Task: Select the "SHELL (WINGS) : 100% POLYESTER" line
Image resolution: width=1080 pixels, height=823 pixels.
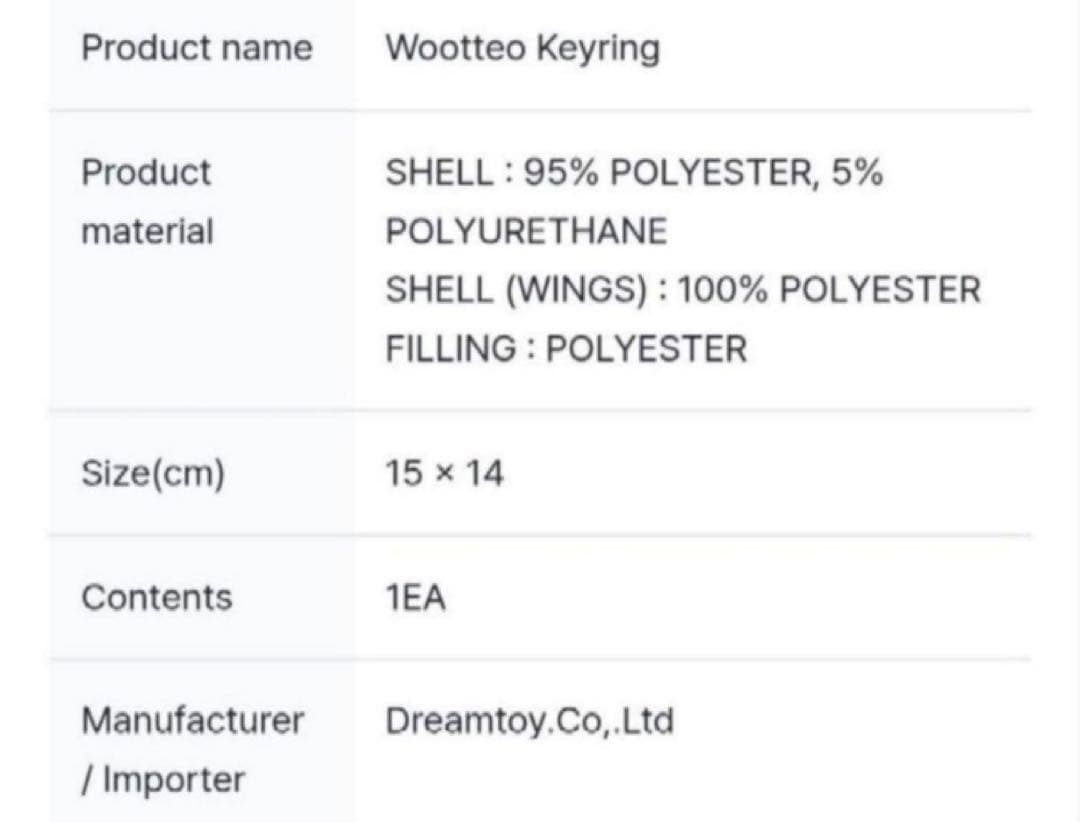Action: click(683, 290)
